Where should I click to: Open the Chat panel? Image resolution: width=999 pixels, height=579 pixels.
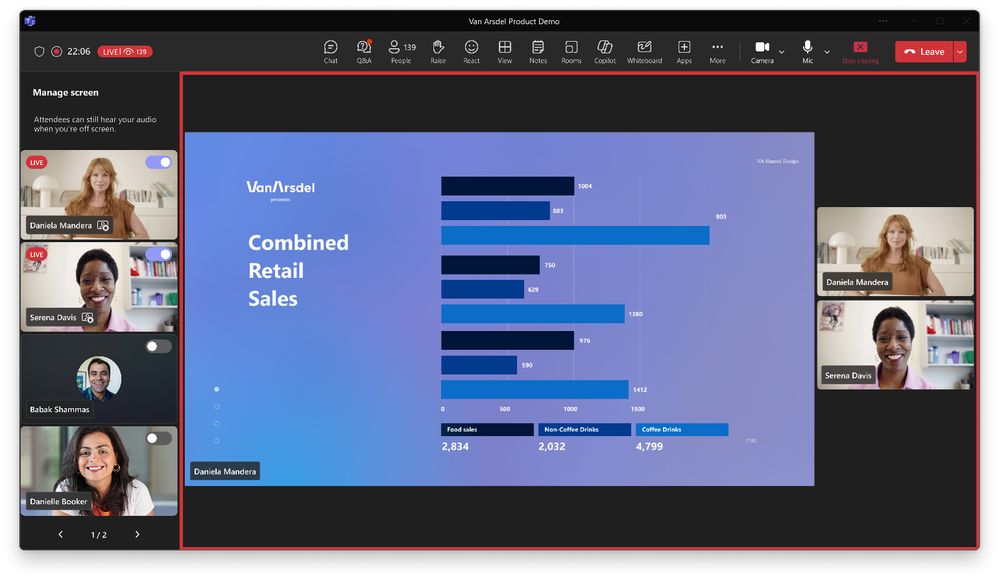click(330, 52)
